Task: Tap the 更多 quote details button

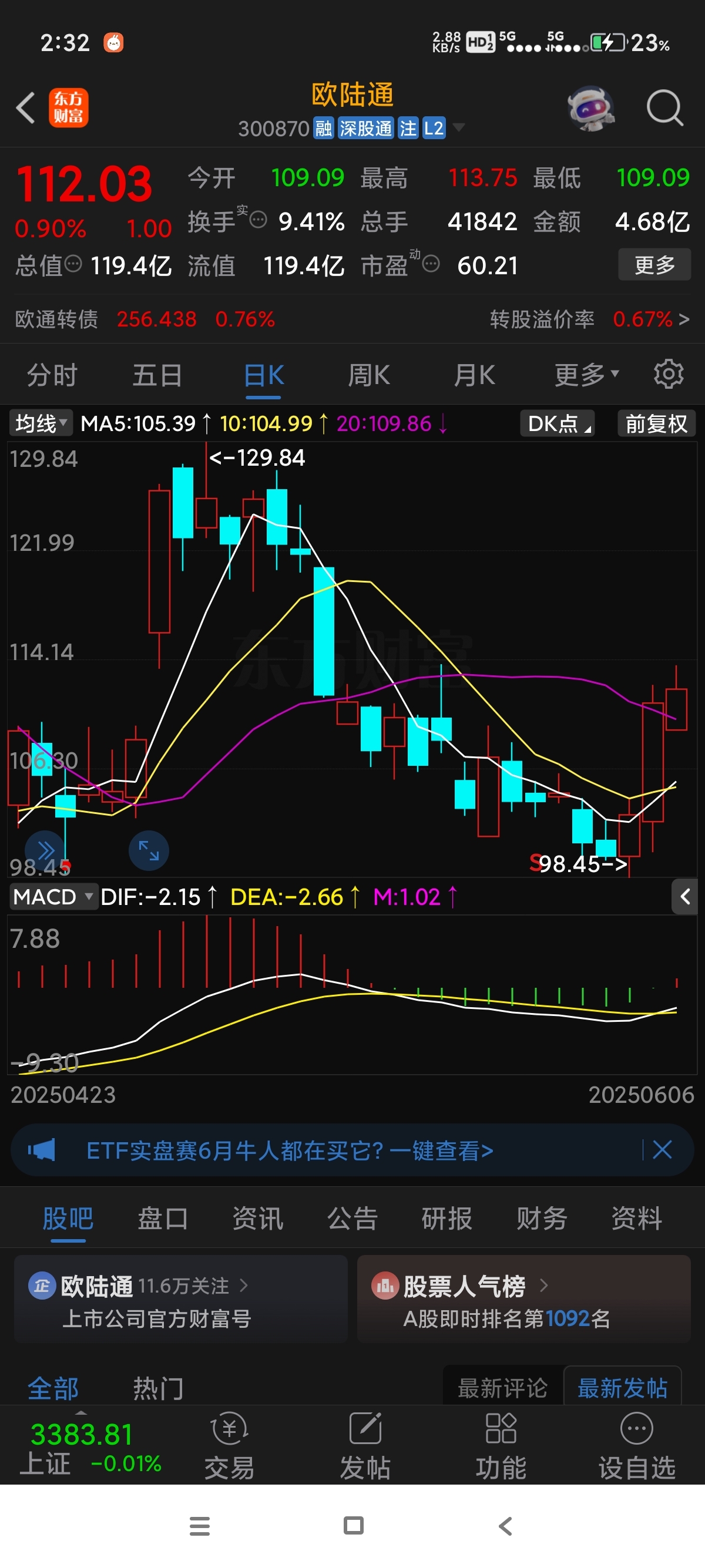Action: tap(654, 264)
